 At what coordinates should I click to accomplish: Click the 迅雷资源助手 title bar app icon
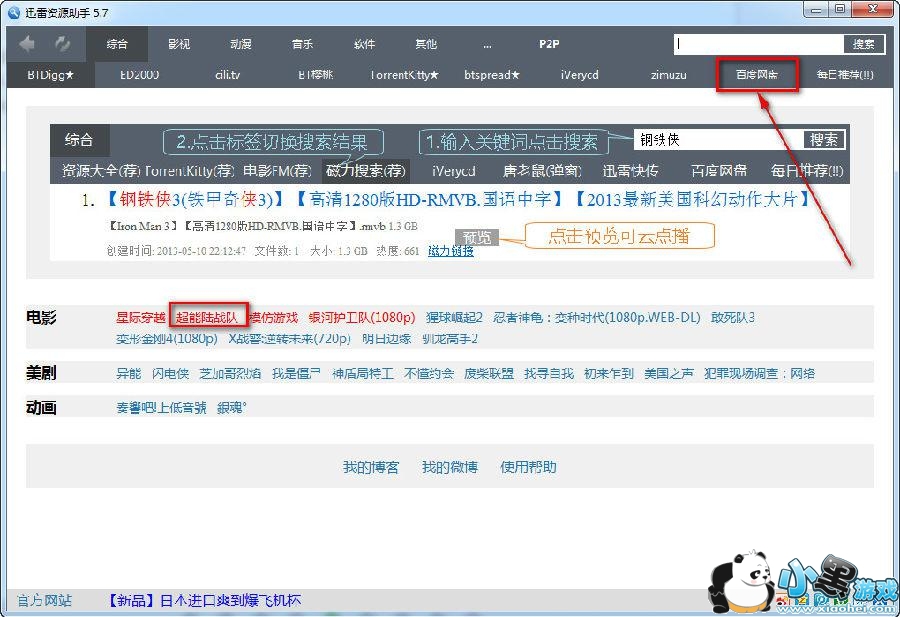[x=14, y=12]
